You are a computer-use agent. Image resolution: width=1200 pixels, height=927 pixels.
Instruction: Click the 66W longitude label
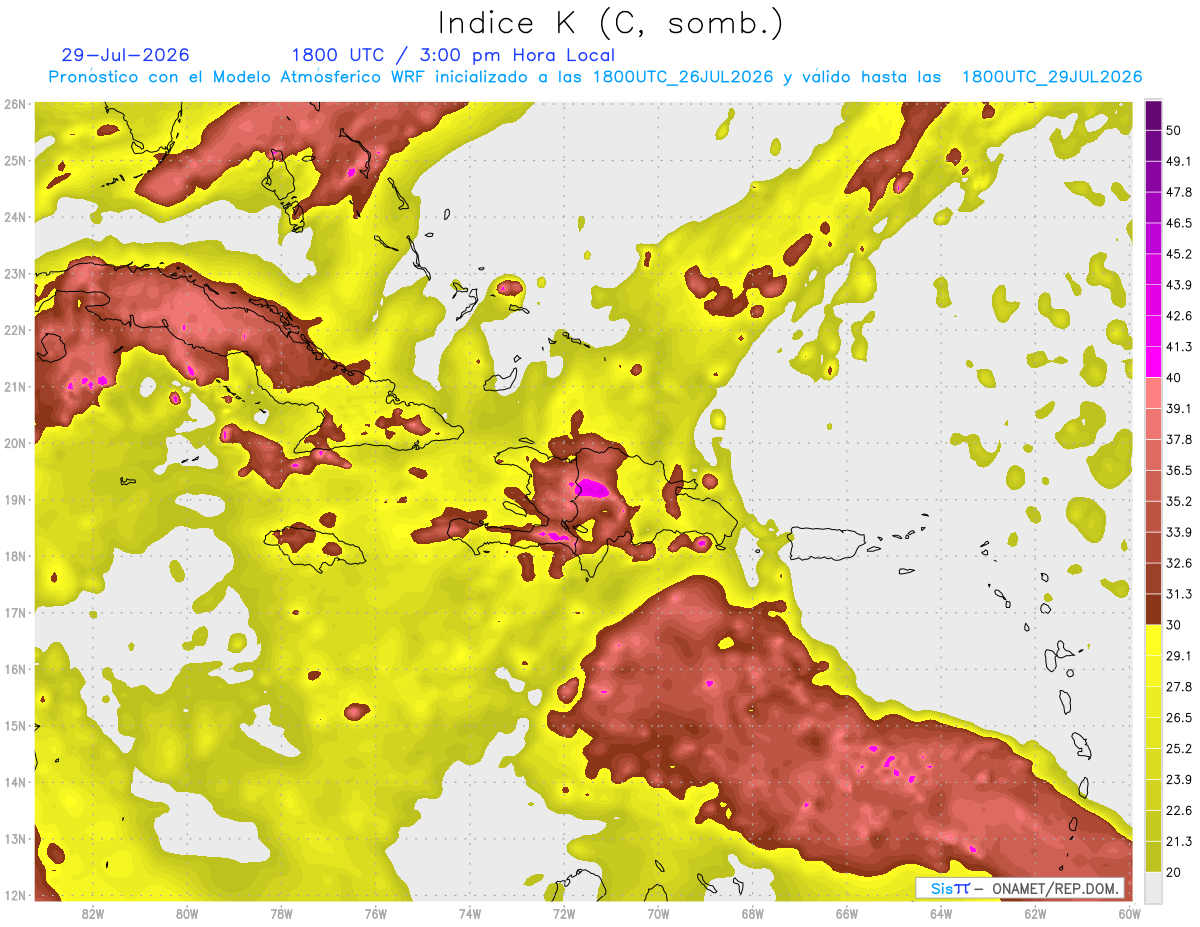click(847, 914)
